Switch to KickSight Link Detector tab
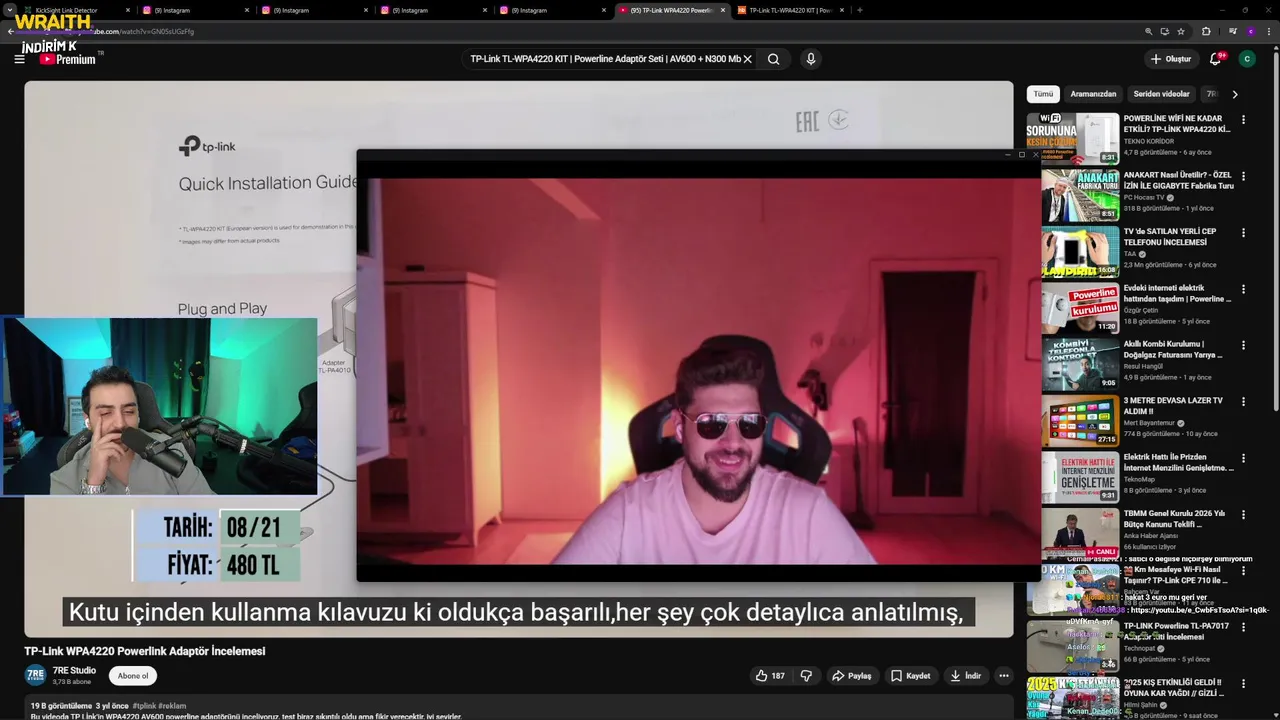1280x720 pixels. [x=75, y=10]
